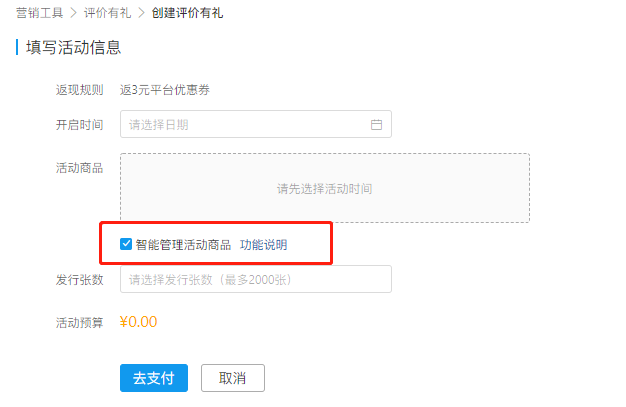Click the dashed 请先选择活动时间 product area

pos(325,188)
